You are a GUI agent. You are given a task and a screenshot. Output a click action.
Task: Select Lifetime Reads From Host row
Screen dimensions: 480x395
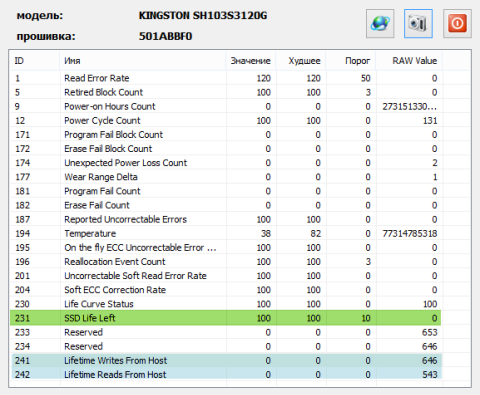226,374
